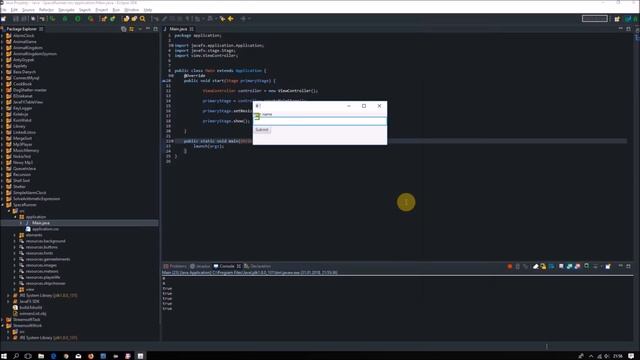This screenshot has width=640, height=360.
Task: Click the yellow Back navigation arrow
Action: pos(231,19)
